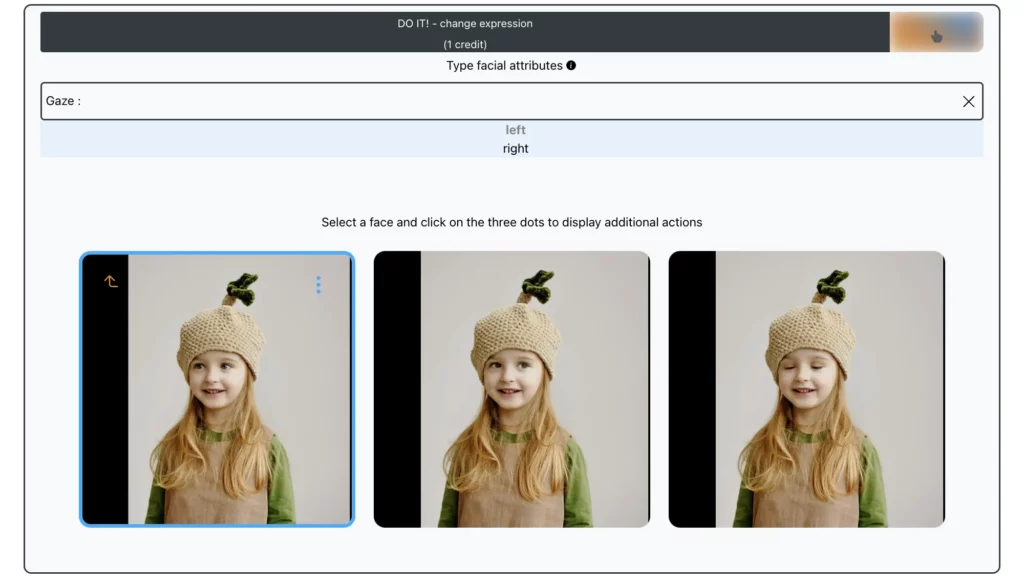Click the "right" suggestion row under the field

(515, 148)
